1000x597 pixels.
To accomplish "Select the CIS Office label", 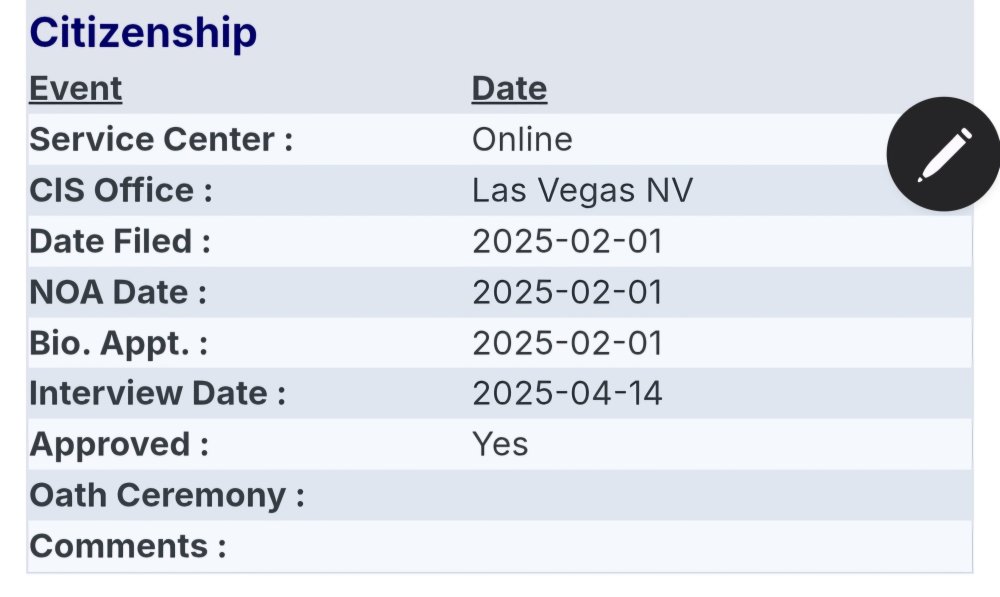I will 121,190.
